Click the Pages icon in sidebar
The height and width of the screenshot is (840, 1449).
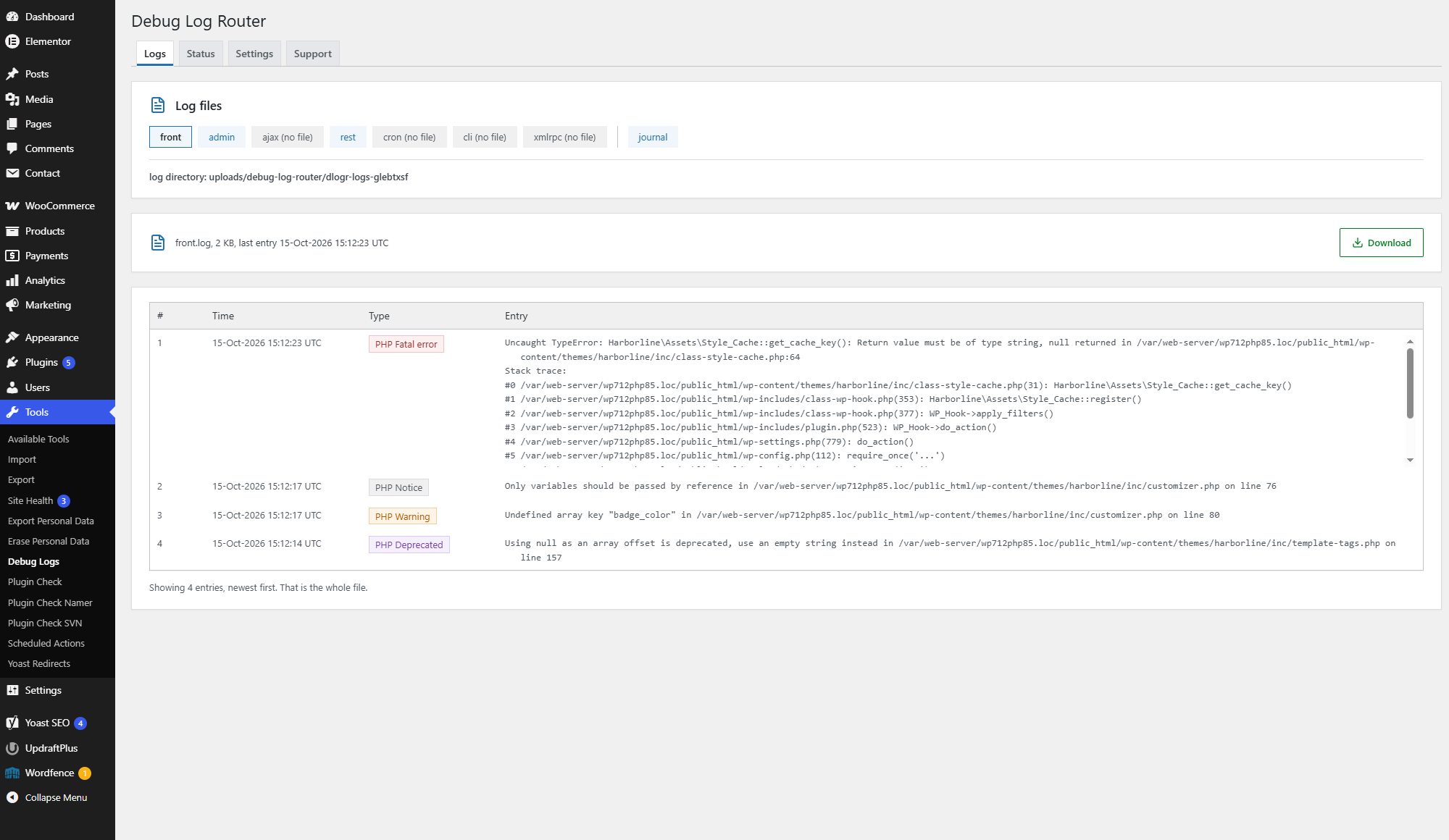coord(12,124)
